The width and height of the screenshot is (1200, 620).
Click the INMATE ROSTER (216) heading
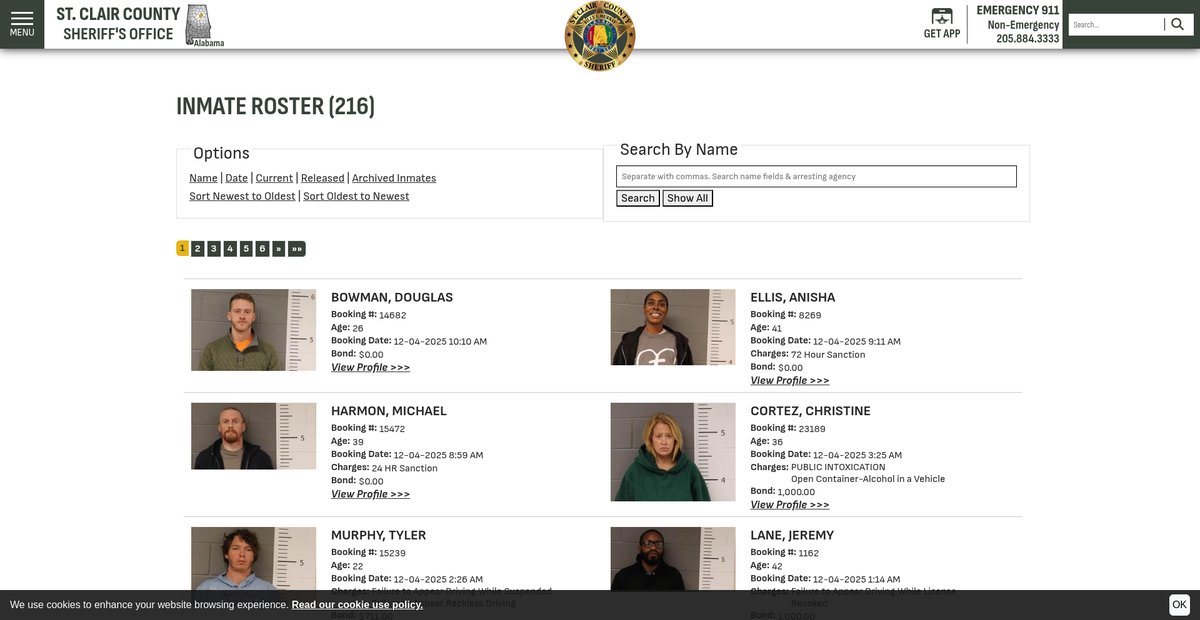point(275,106)
